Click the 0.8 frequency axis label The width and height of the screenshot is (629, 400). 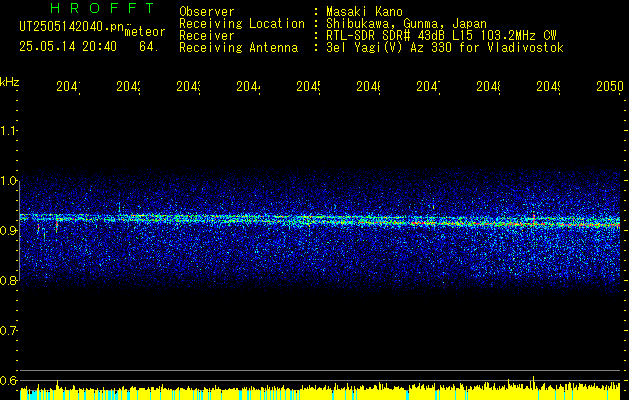pos(8,280)
